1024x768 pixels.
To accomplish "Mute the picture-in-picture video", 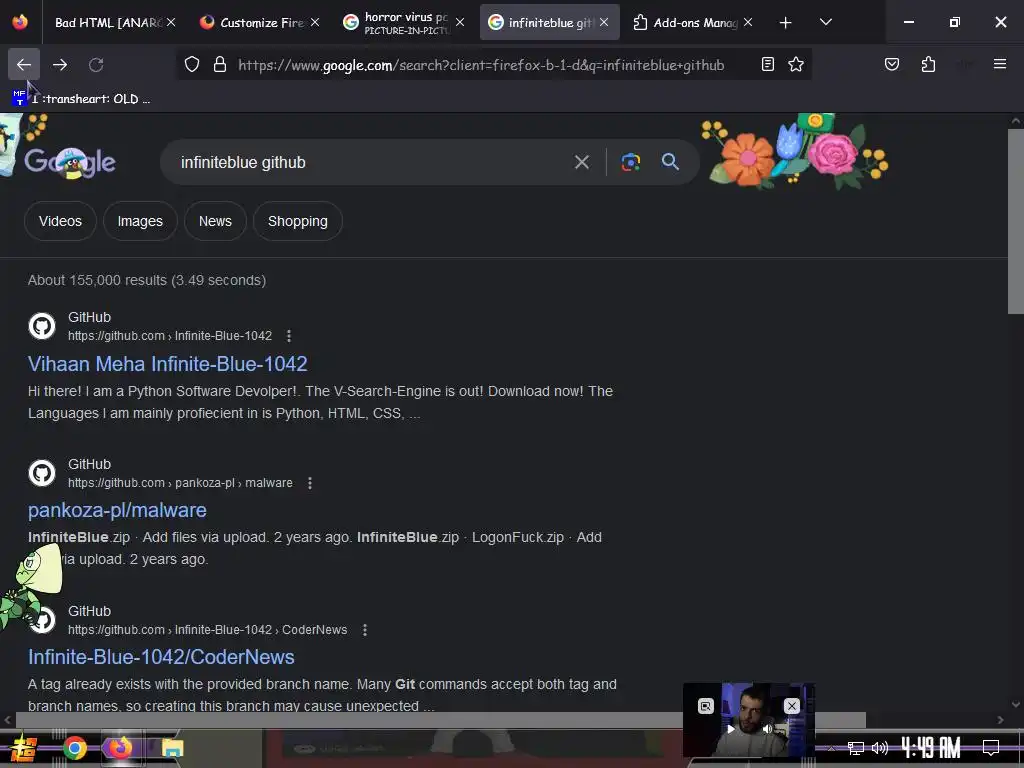I will [768, 728].
